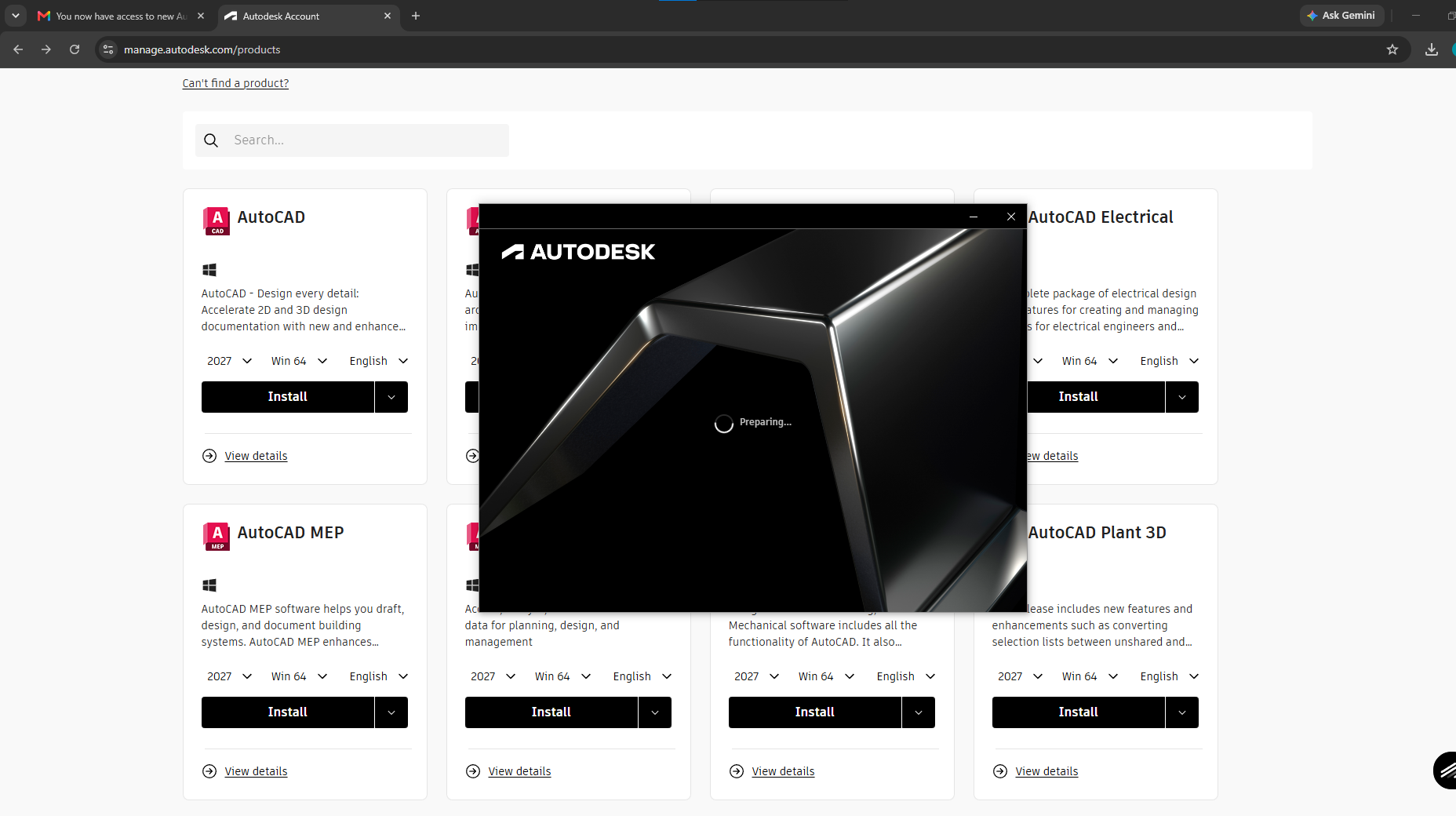
Task: Click the address bar URL manage.autodesk.com/products
Action: coord(202,49)
